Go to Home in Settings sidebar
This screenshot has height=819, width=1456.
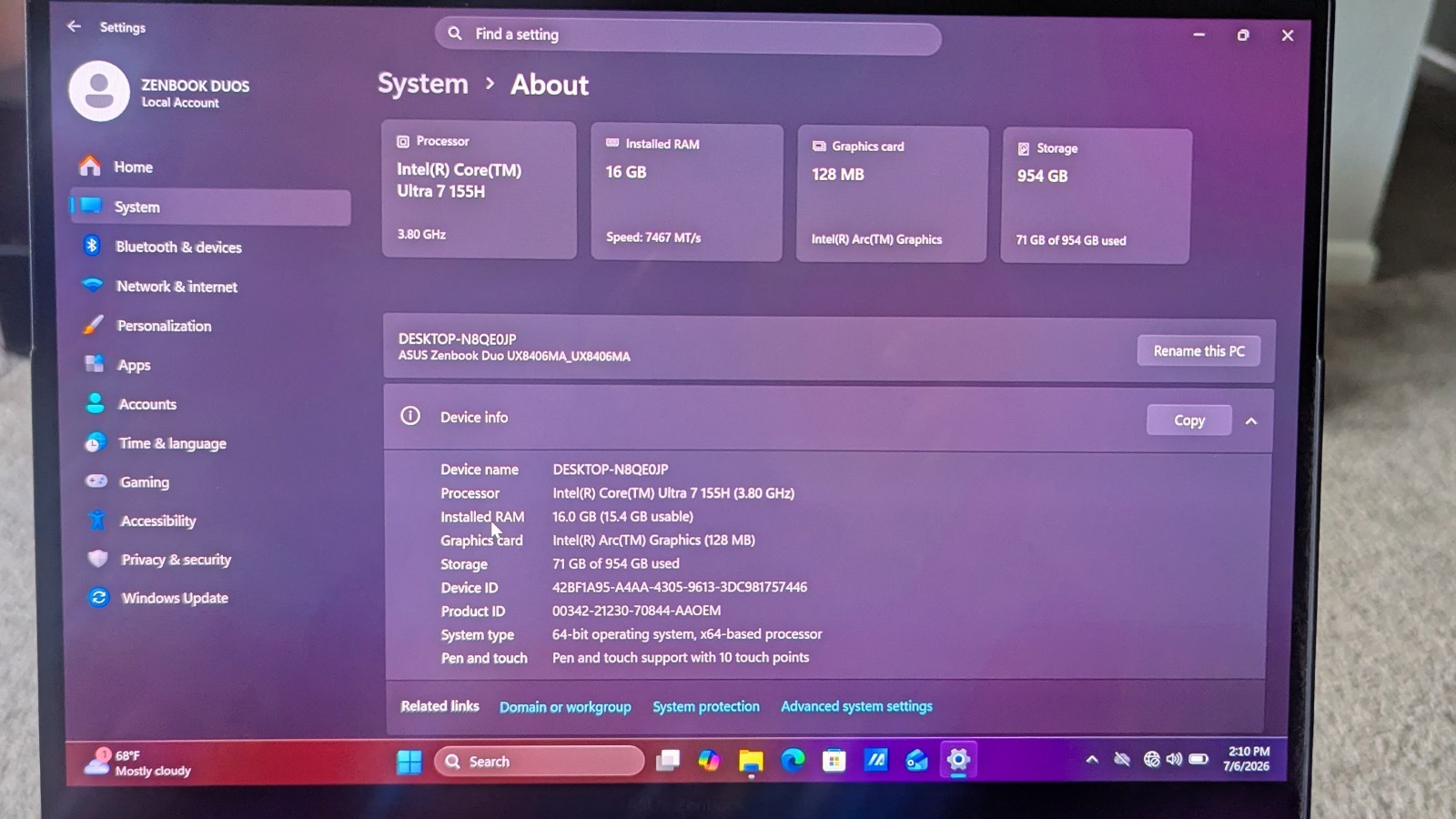click(209, 167)
